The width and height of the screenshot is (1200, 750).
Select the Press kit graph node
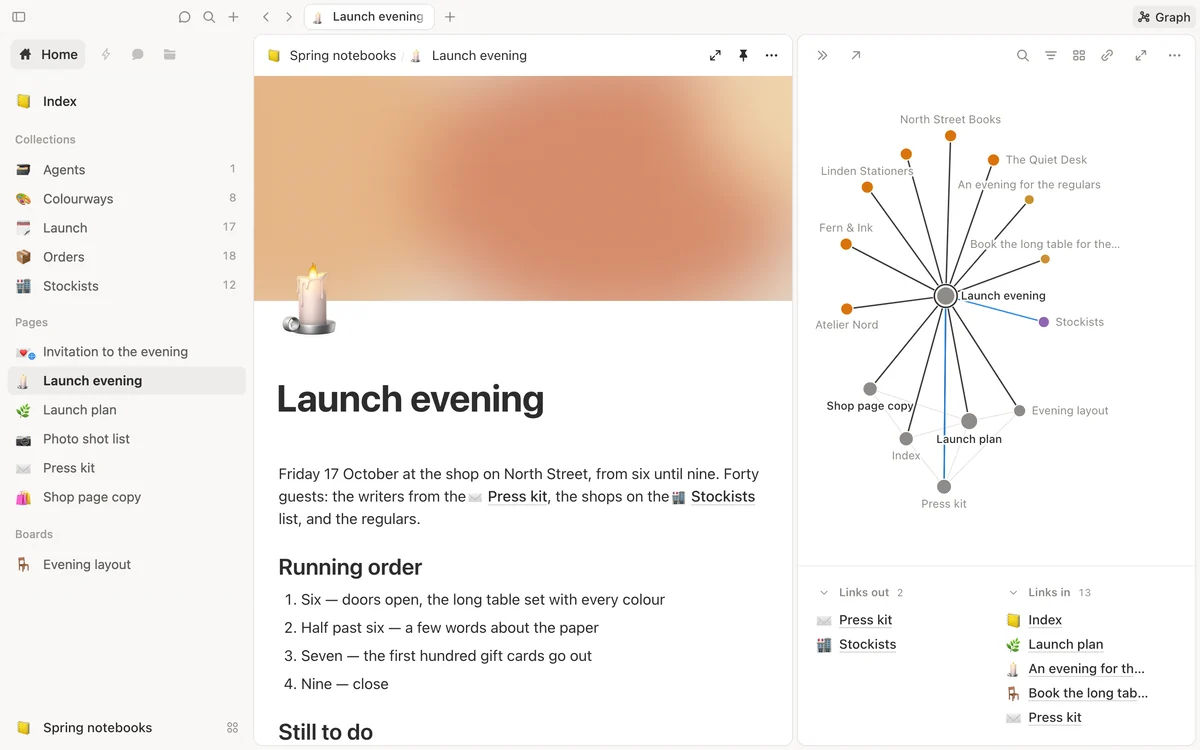[944, 487]
